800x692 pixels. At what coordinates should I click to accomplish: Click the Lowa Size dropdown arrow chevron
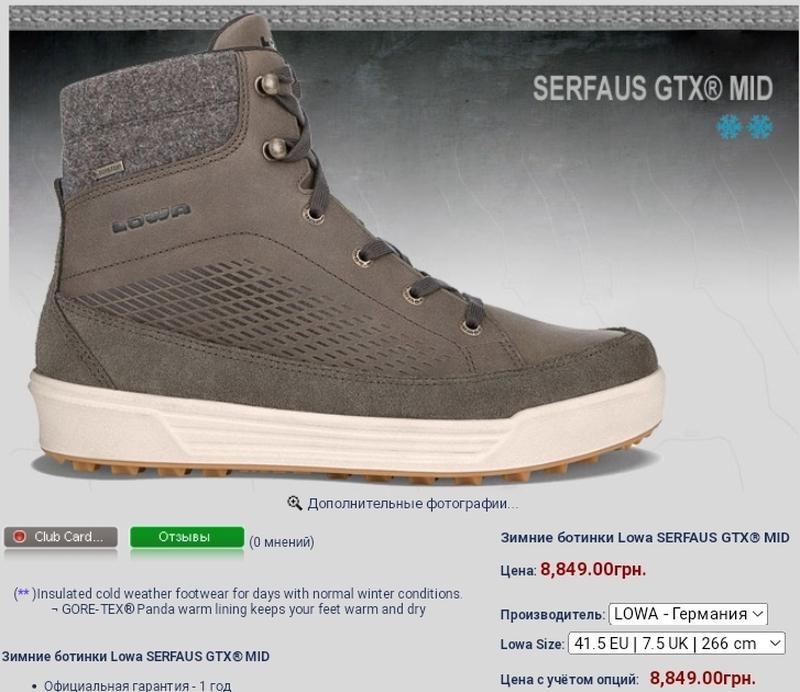point(775,643)
